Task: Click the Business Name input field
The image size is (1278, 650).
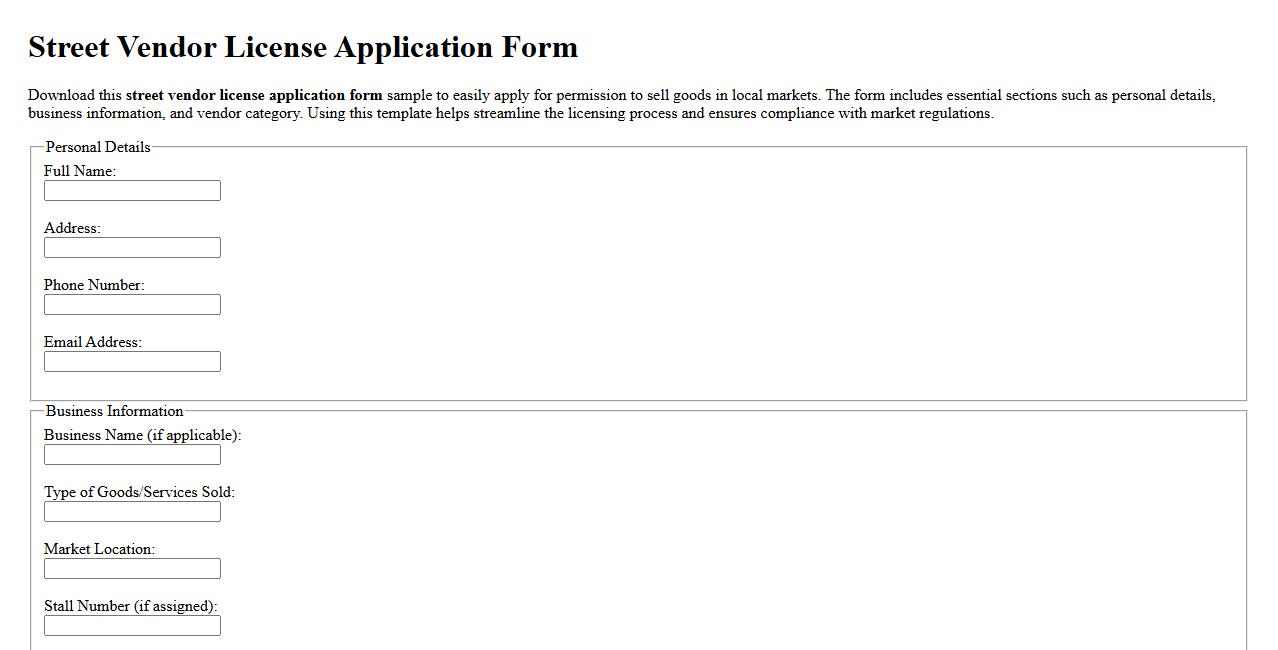Action: [131, 454]
